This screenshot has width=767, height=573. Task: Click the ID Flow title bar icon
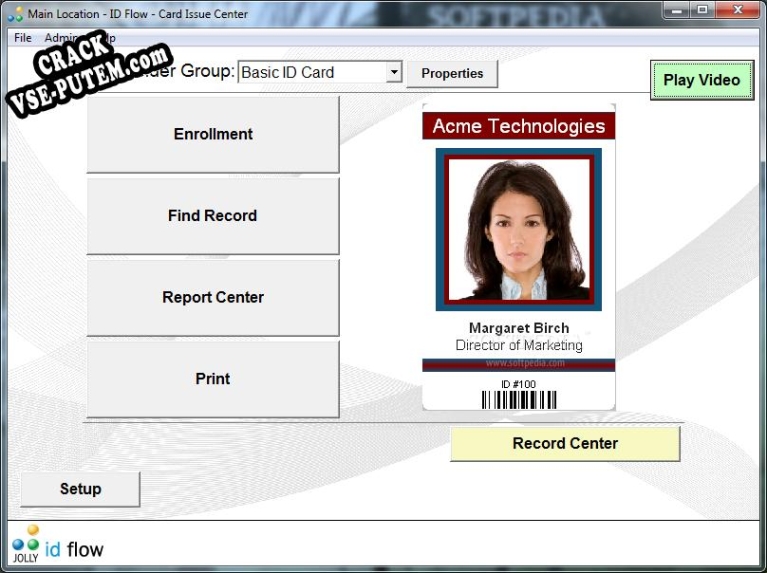[14, 14]
